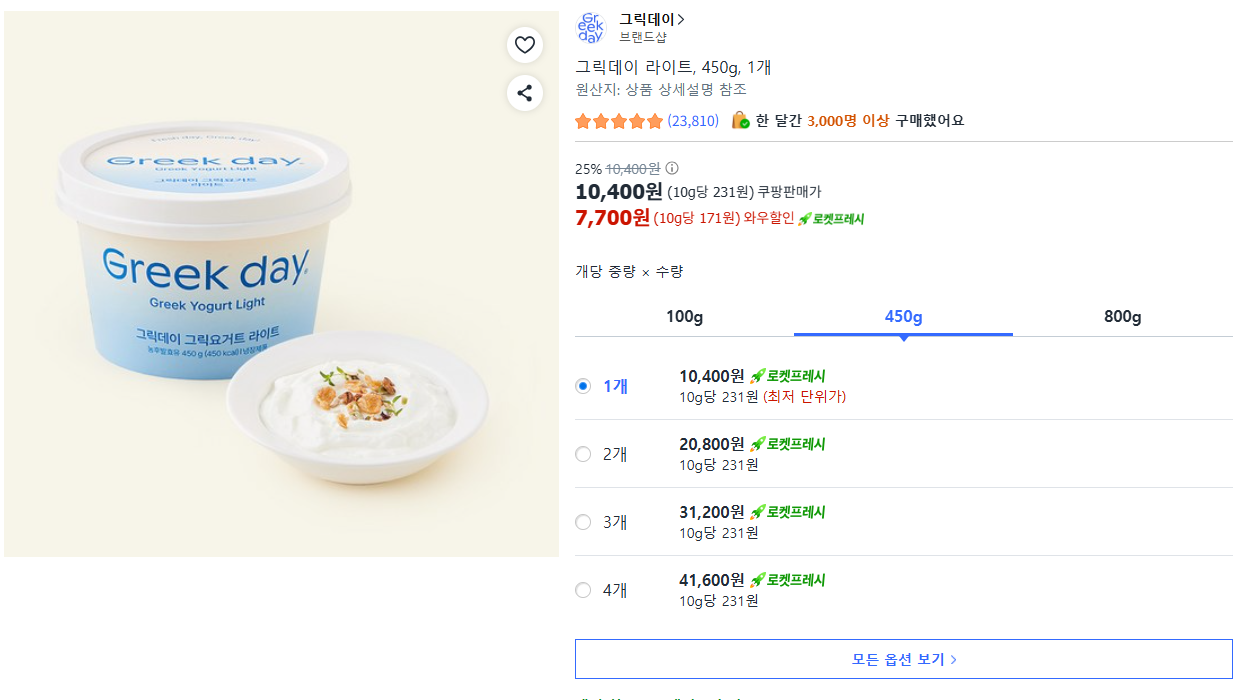Viewport: 1250px width, 700px height.
Task: Click the 로켓프레시 badge on the 4개 option
Action: tap(788, 580)
